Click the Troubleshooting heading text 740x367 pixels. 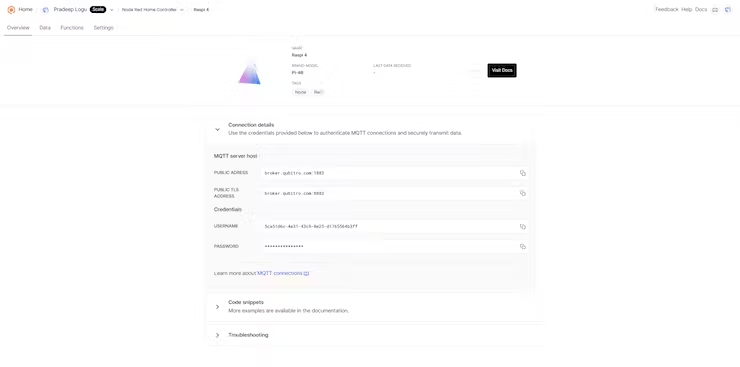(x=248, y=335)
